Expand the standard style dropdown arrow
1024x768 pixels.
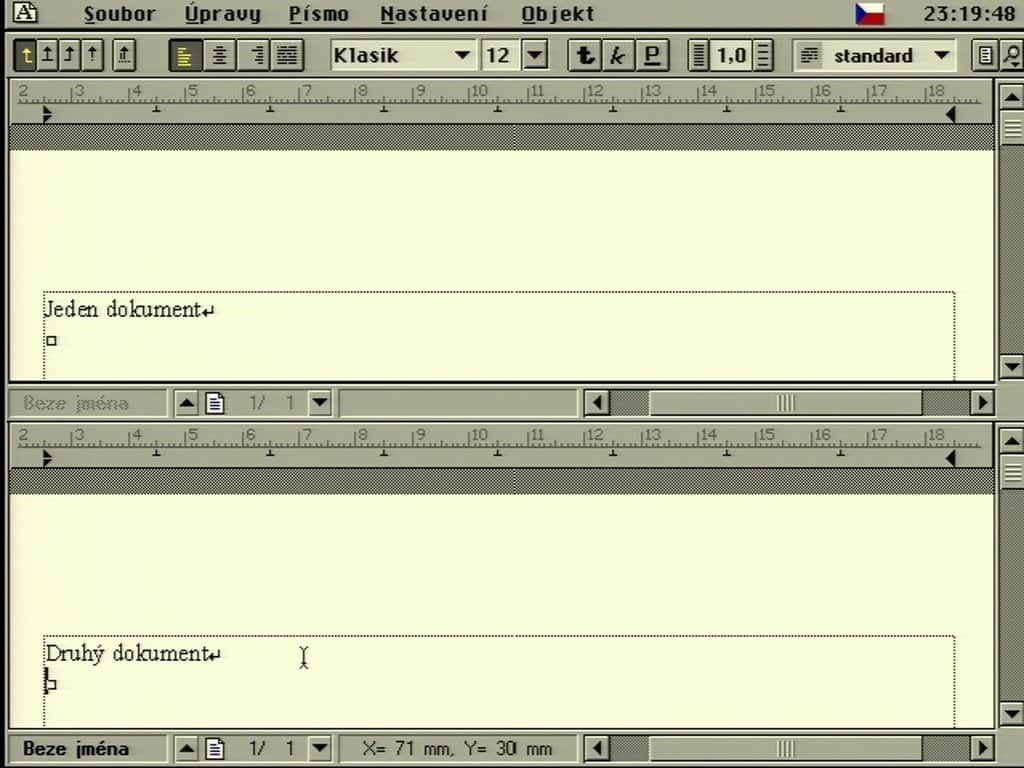tap(941, 56)
